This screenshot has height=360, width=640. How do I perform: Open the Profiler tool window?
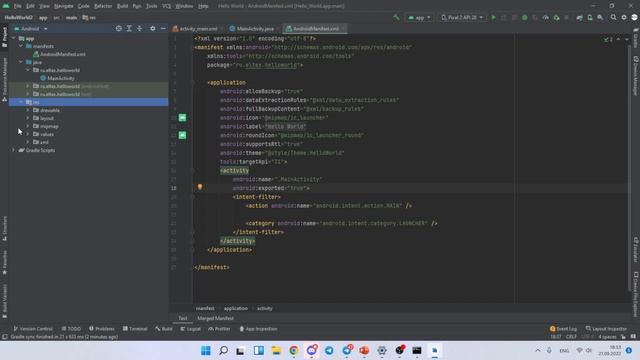coord(220,329)
